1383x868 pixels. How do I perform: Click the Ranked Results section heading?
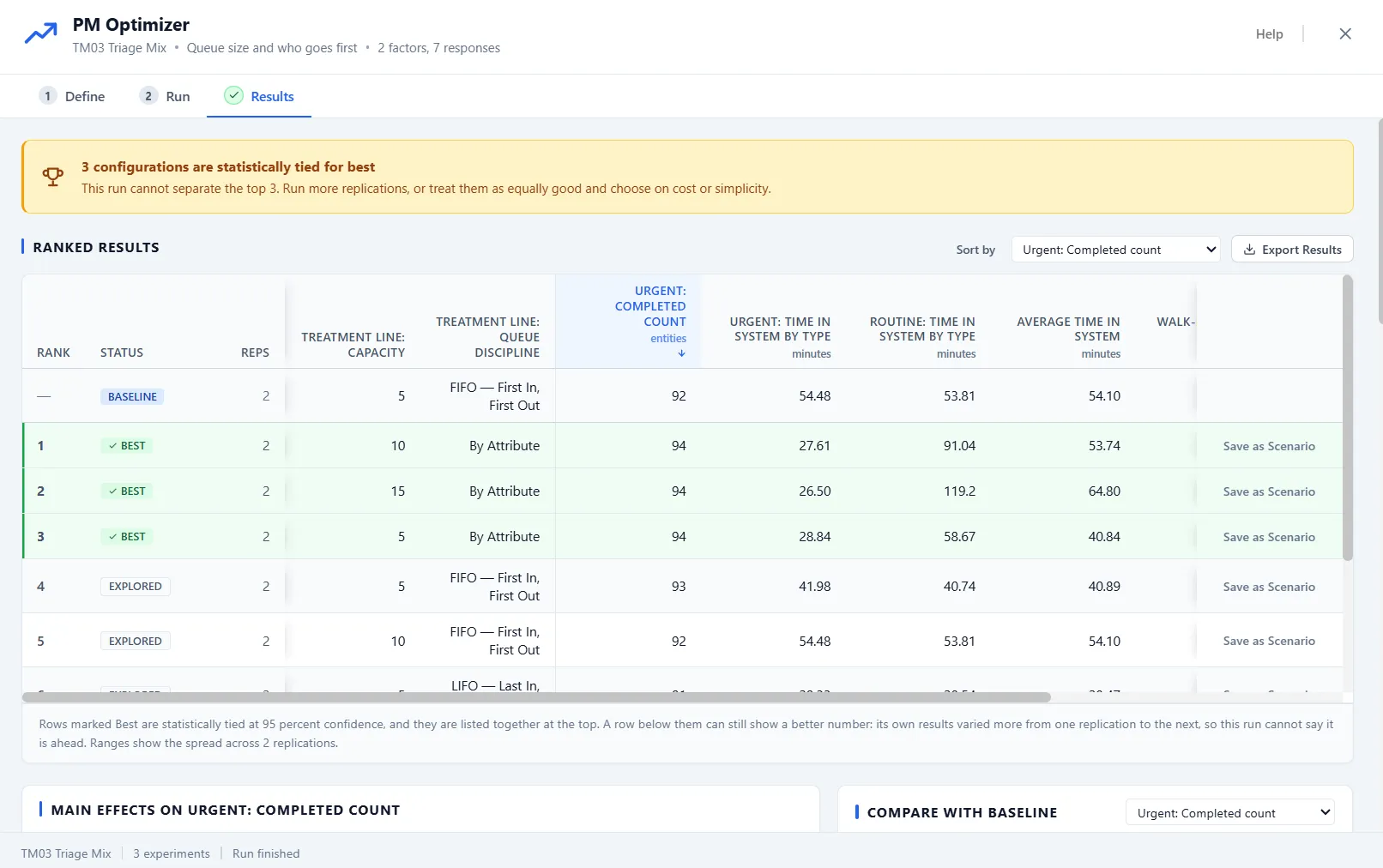(96, 247)
